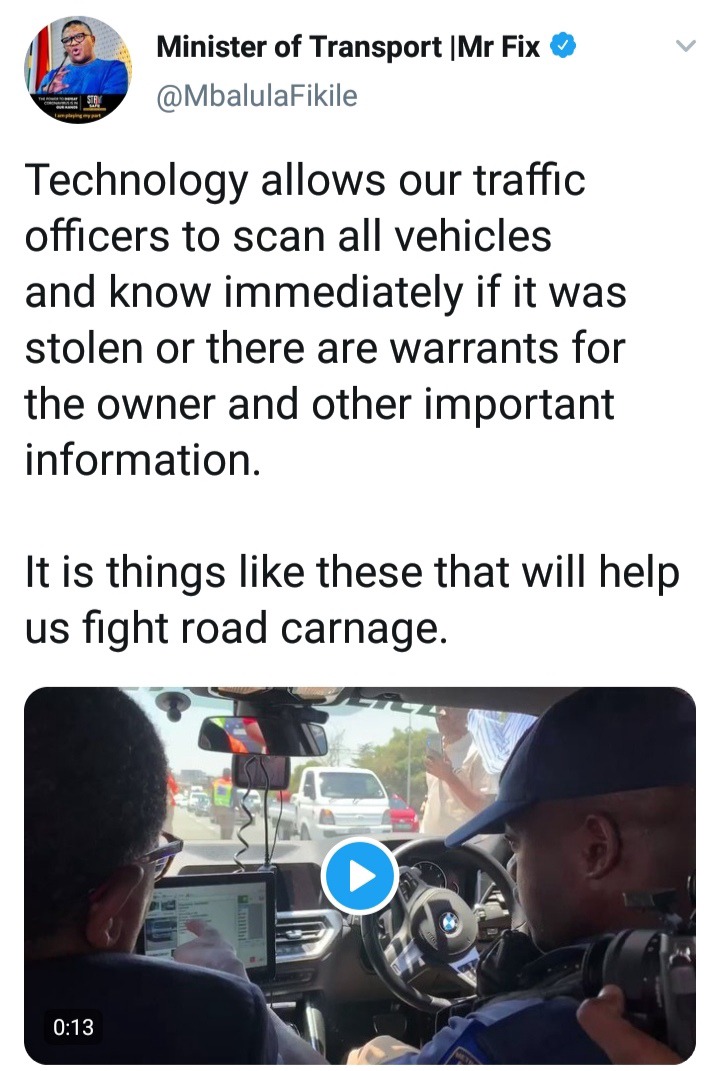Click the red car in the video preview
The image size is (720, 1071).
403,813
